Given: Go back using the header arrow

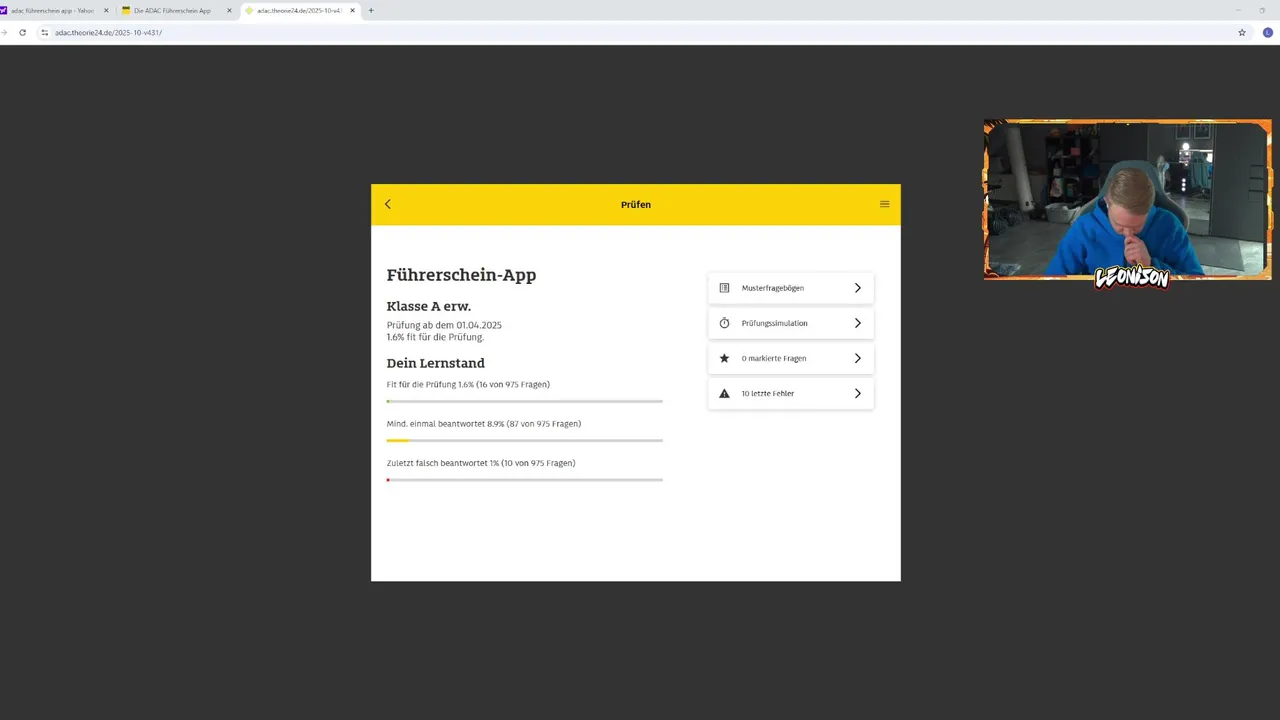Looking at the screenshot, I should [388, 204].
